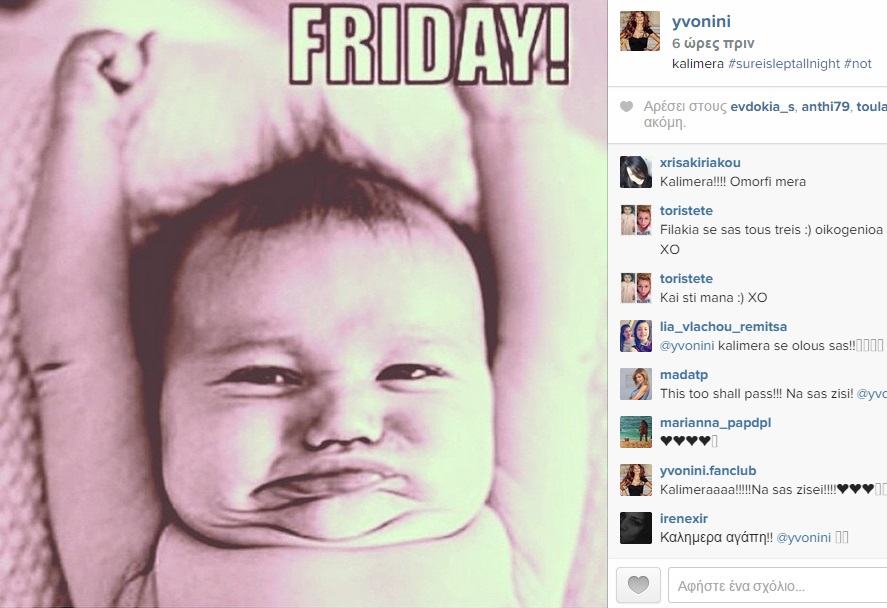The image size is (887, 608).
Task: Click the comment input field
Action: coord(777,585)
